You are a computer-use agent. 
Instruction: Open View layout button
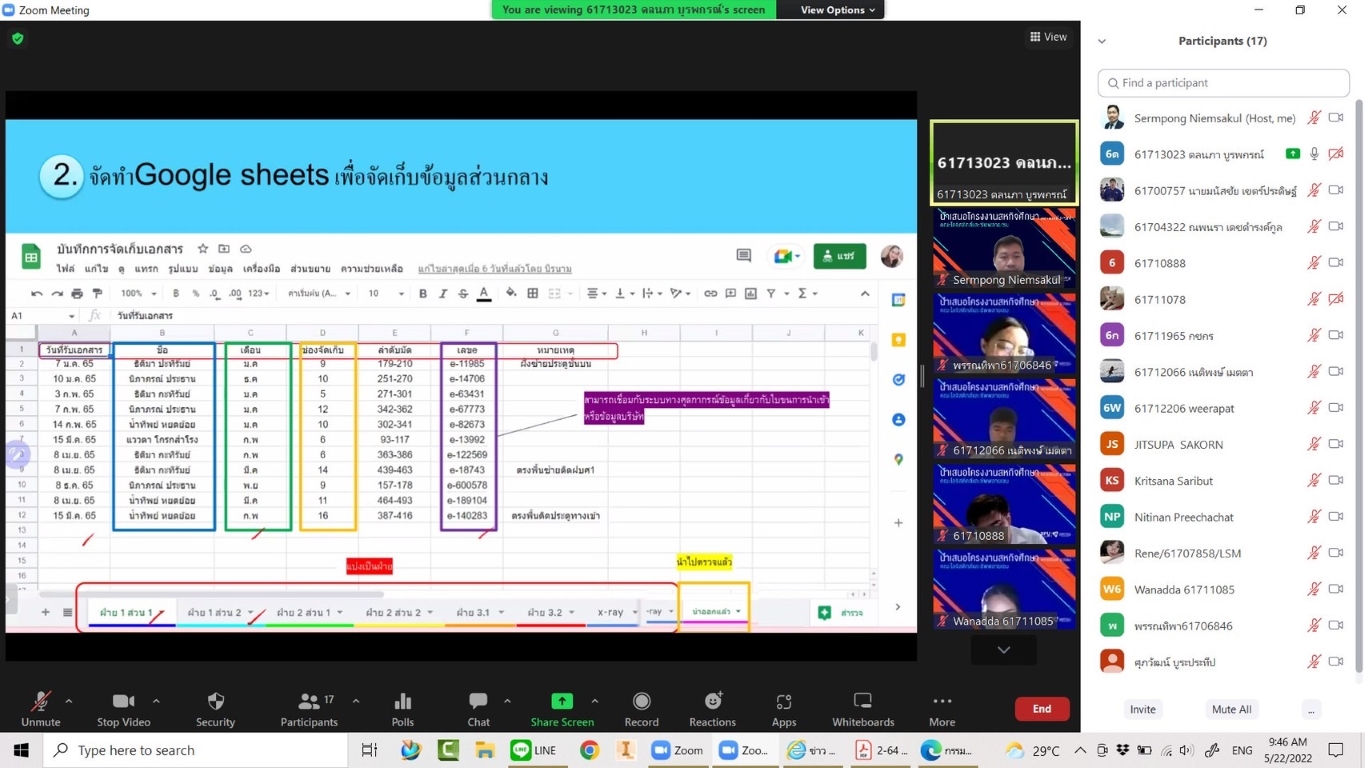[1048, 37]
